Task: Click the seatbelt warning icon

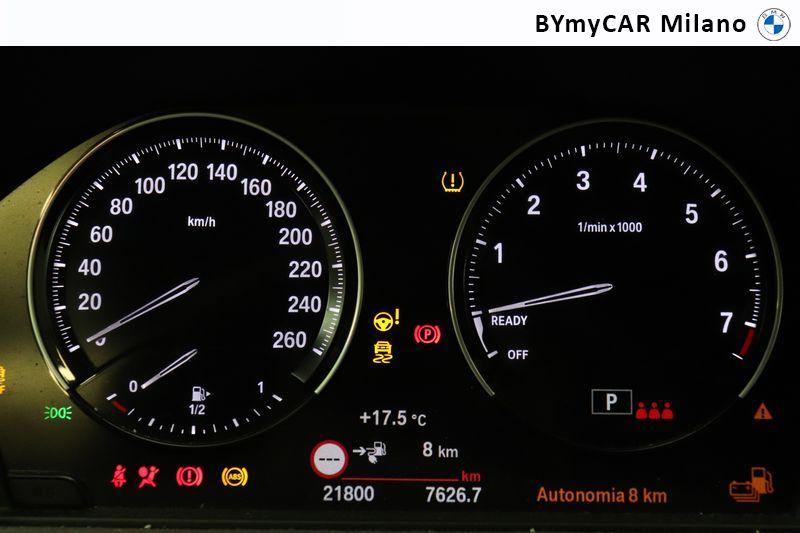Action: 119,476
